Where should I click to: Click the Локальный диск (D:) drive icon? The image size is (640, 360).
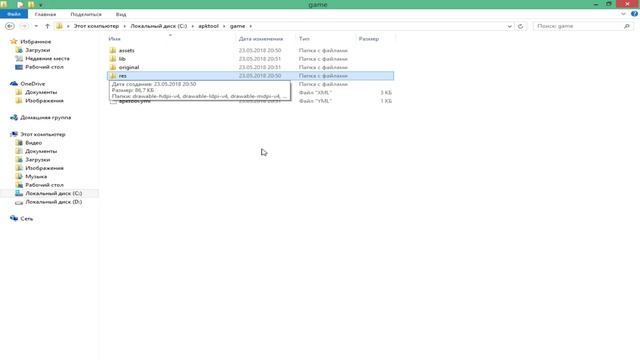click(19, 202)
